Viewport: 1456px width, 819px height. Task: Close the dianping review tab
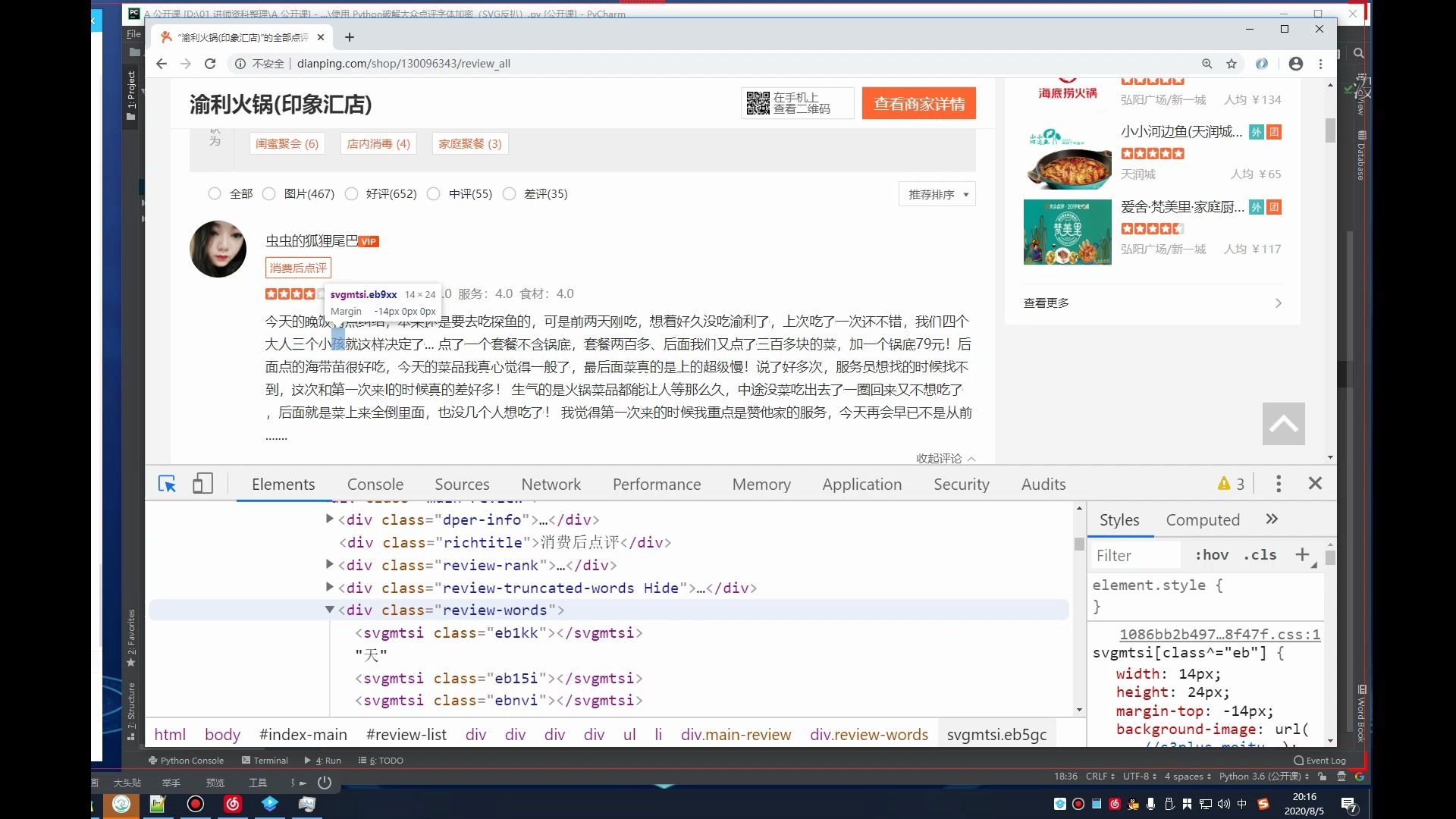[x=321, y=37]
